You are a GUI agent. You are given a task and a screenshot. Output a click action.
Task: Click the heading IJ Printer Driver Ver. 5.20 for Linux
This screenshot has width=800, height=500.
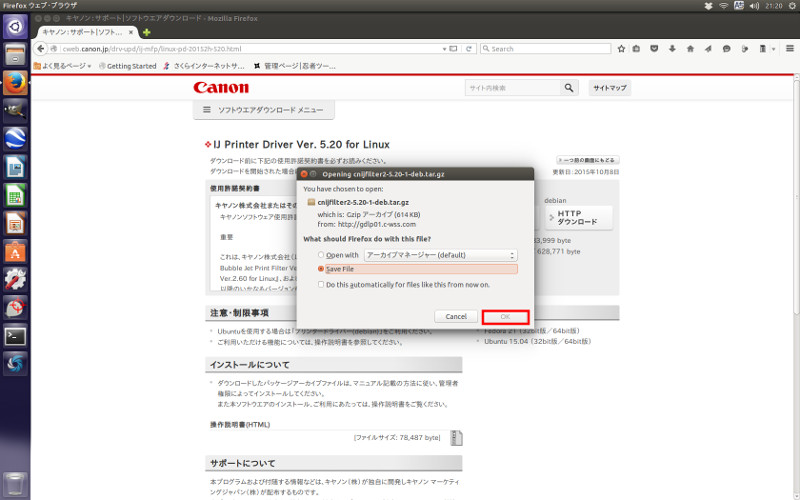301,144
